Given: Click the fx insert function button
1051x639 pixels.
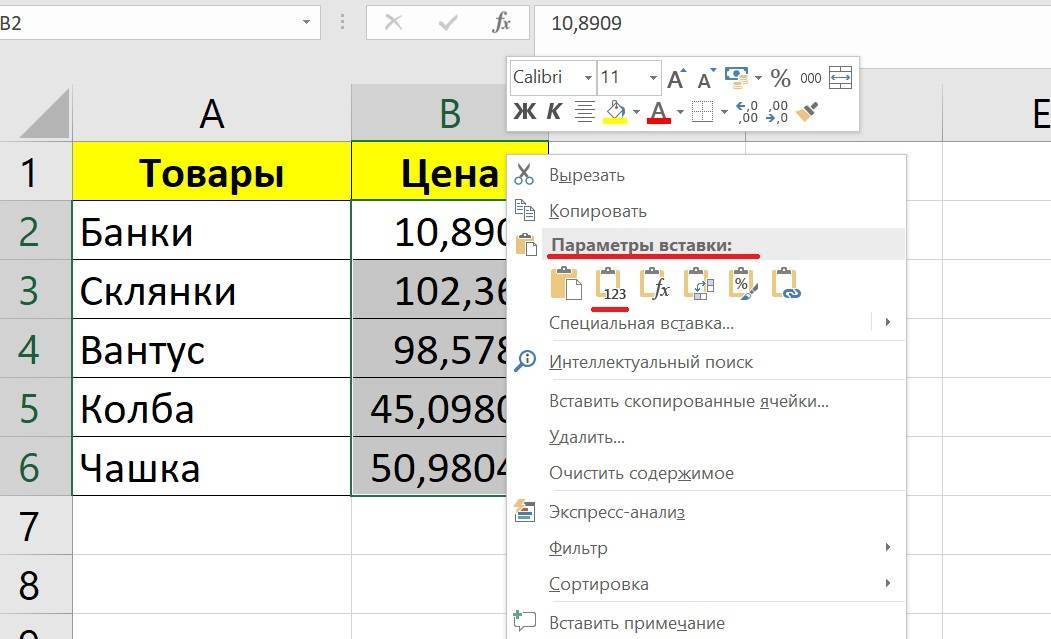Looking at the screenshot, I should click(501, 23).
